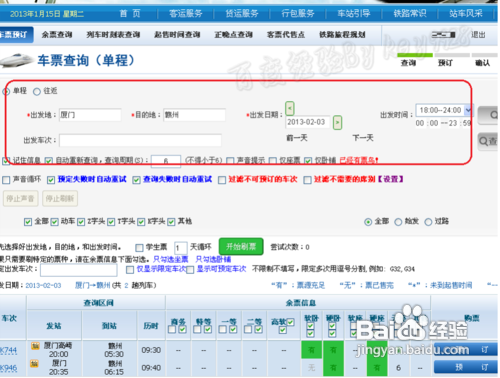The image size is (500, 378).
Task: Open the 车站引导 navigation item
Action: tap(354, 14)
